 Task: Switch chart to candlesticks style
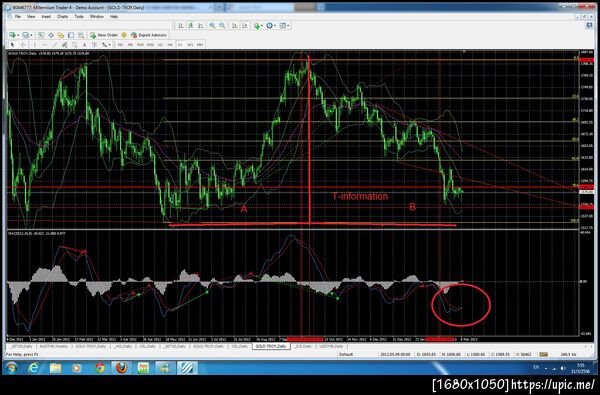coord(191,26)
